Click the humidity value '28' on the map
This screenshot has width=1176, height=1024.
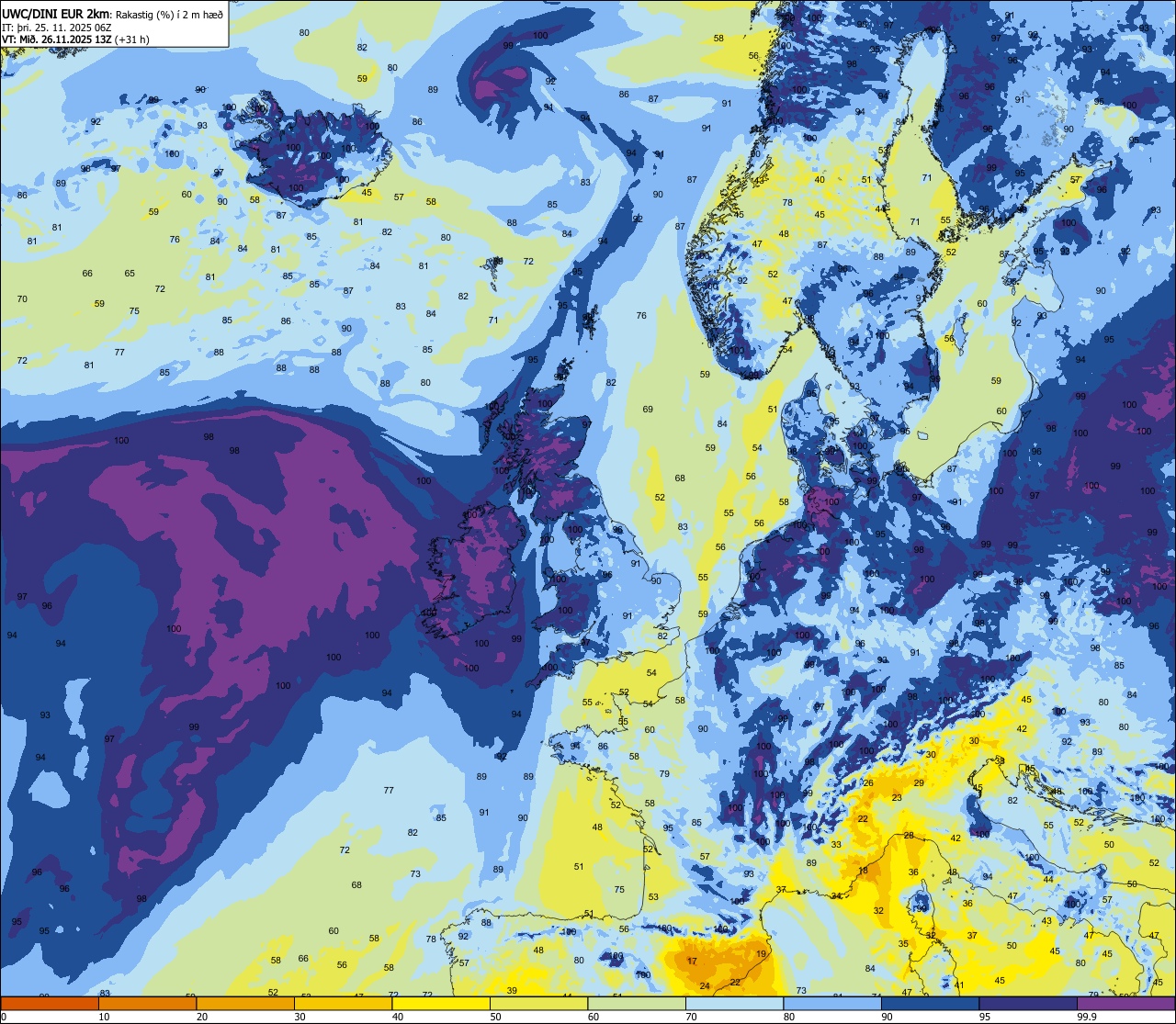[909, 836]
